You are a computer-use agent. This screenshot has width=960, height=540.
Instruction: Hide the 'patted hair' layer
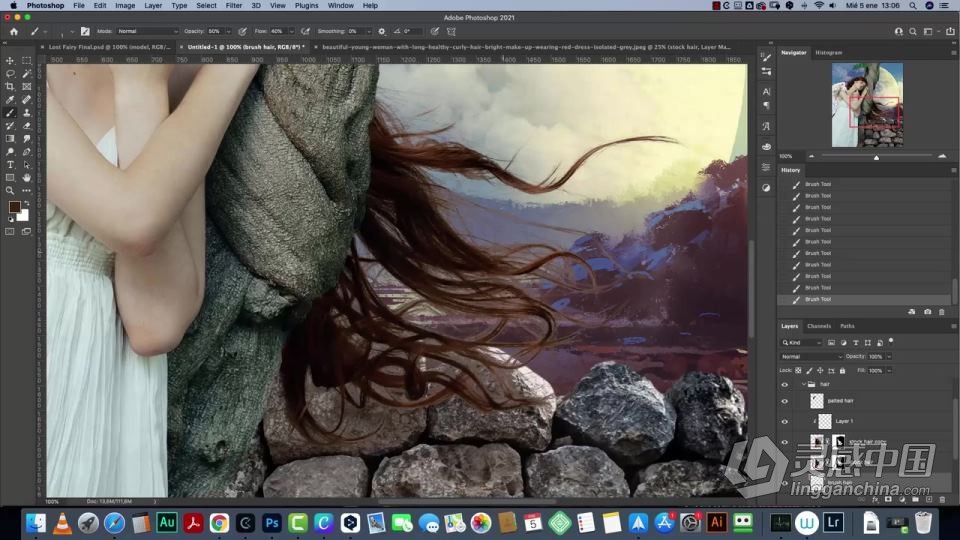coord(784,400)
